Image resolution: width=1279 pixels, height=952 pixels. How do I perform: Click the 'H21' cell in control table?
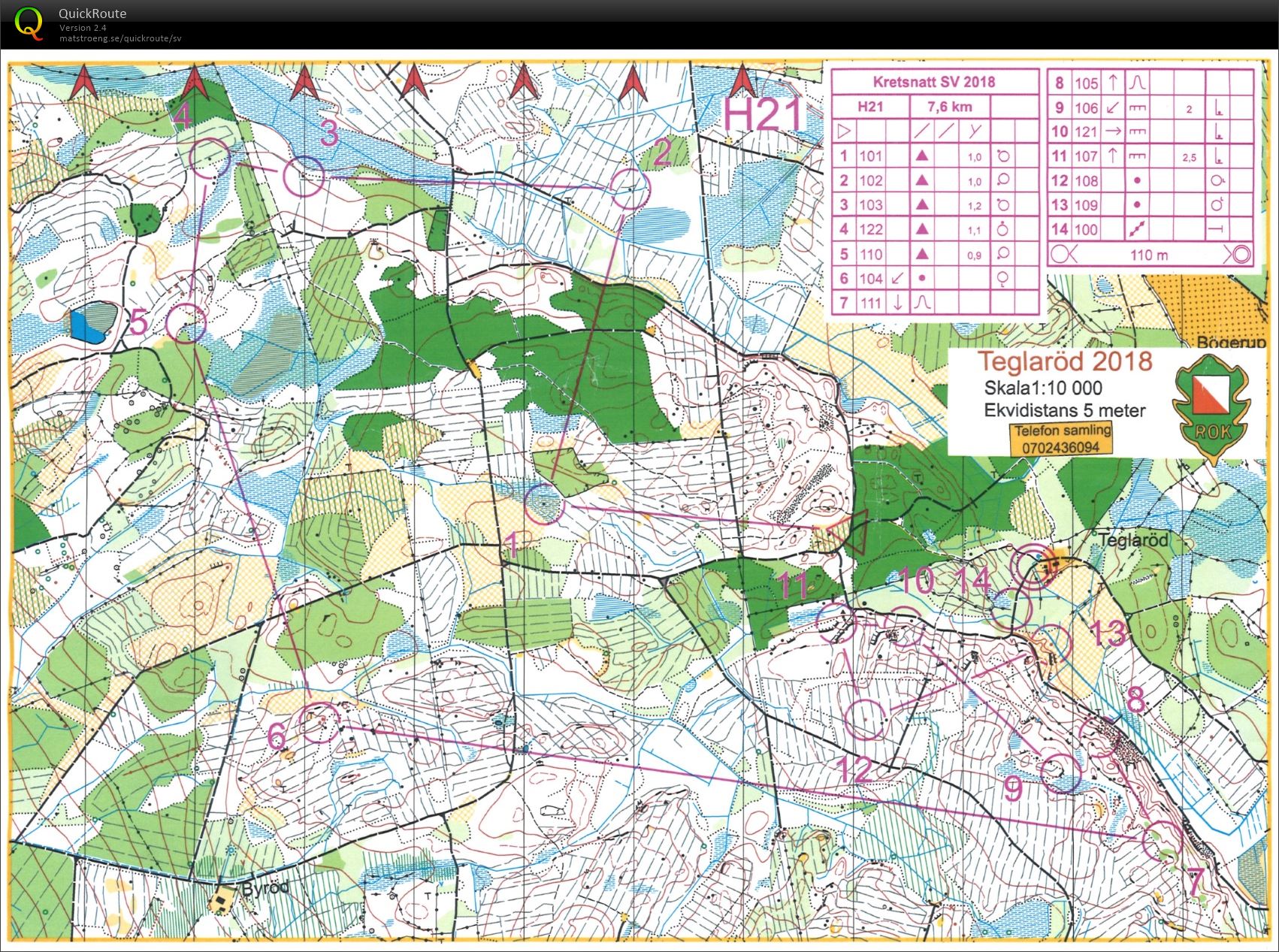point(870,107)
